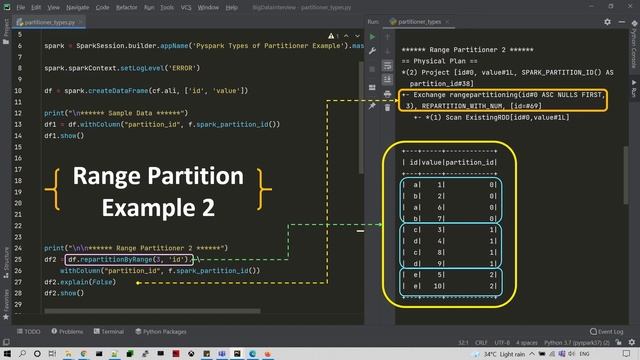This screenshot has height=360, width=640.
Task: Pin the Run tab with pin icon
Action: pyautogui.click(x=372, y=106)
